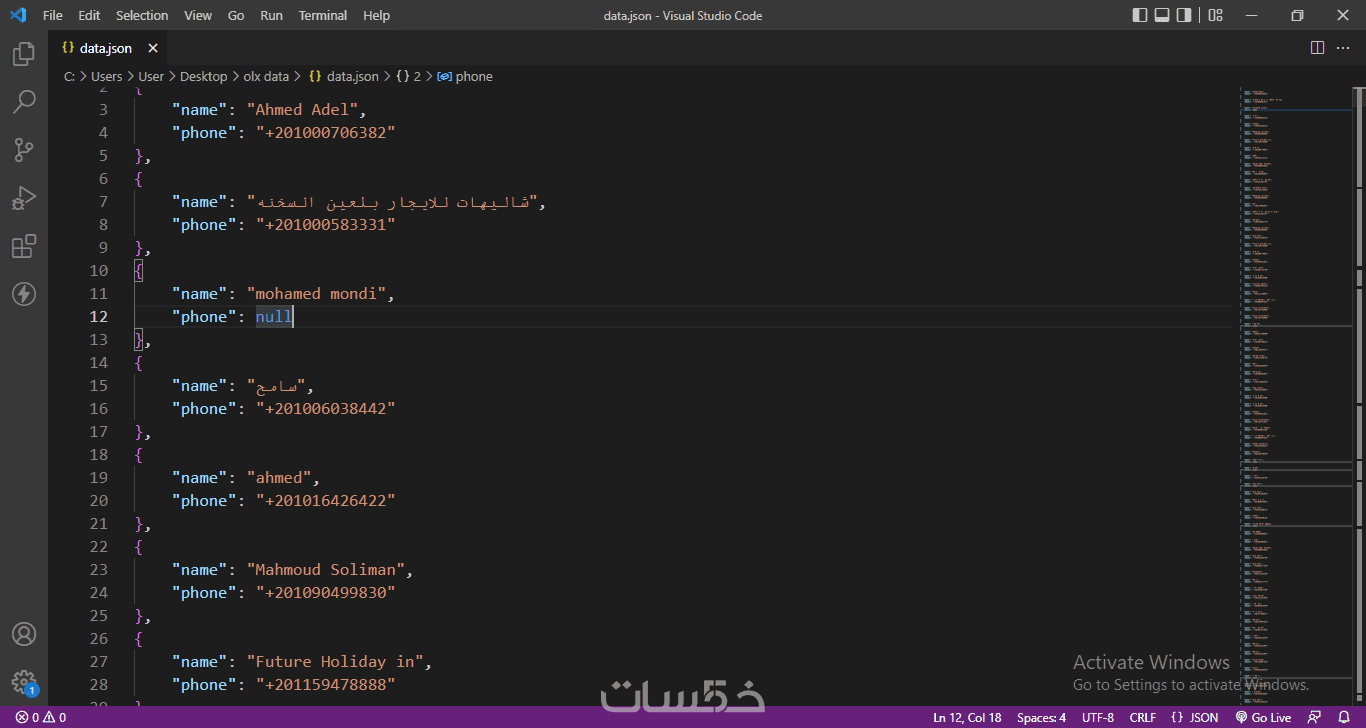The width and height of the screenshot is (1366, 728).
Task: Click errors and warnings count in status bar
Action: click(41, 717)
